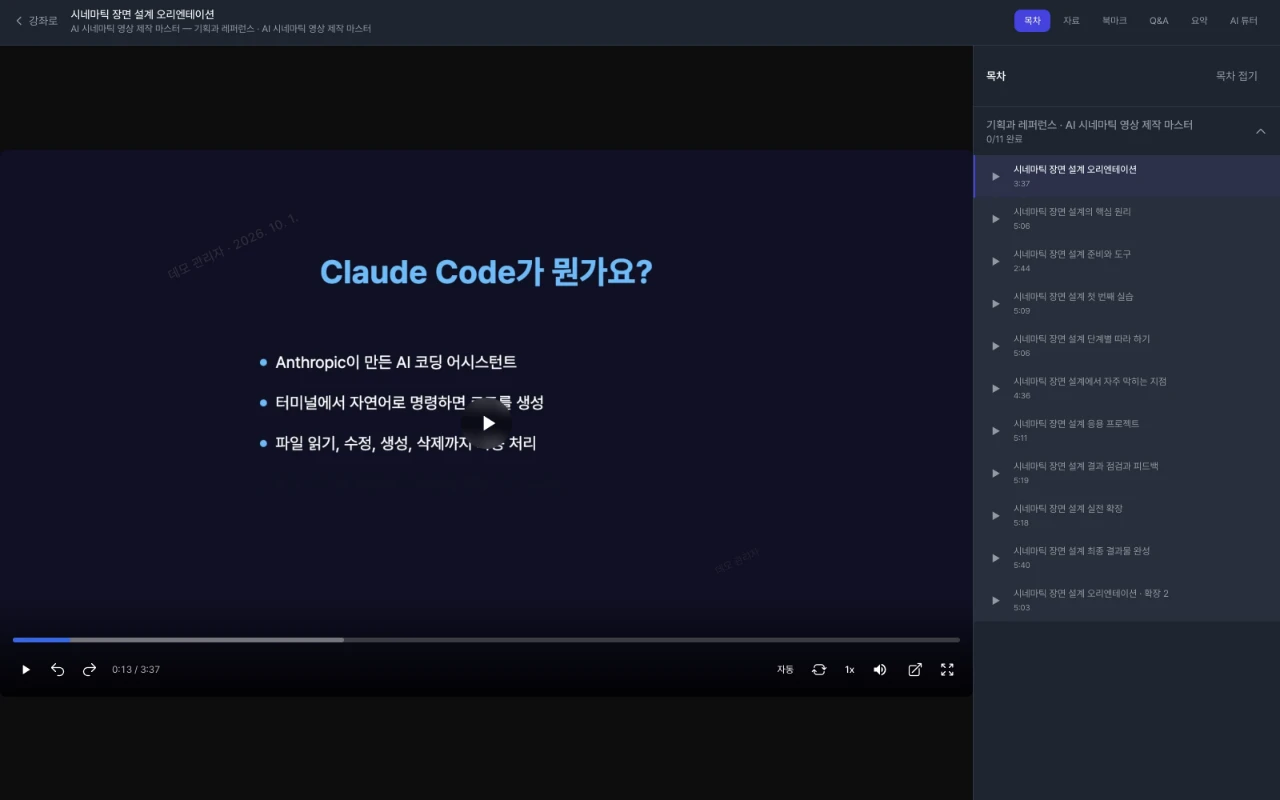This screenshot has height=800, width=1280.
Task: Rewind using the skip-back arrow icon
Action: point(58,670)
